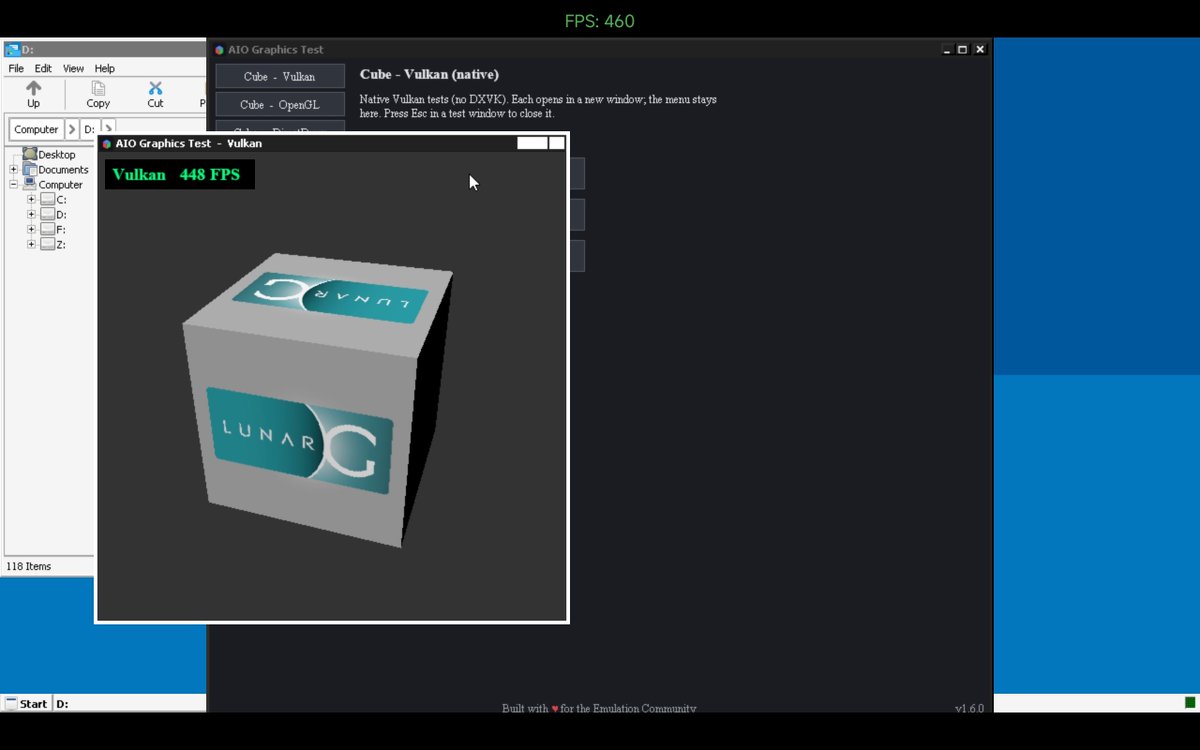Screen dimensions: 1200x750
Task: Click 'Cube - Vulkan (native)' heading
Action: (429, 74)
